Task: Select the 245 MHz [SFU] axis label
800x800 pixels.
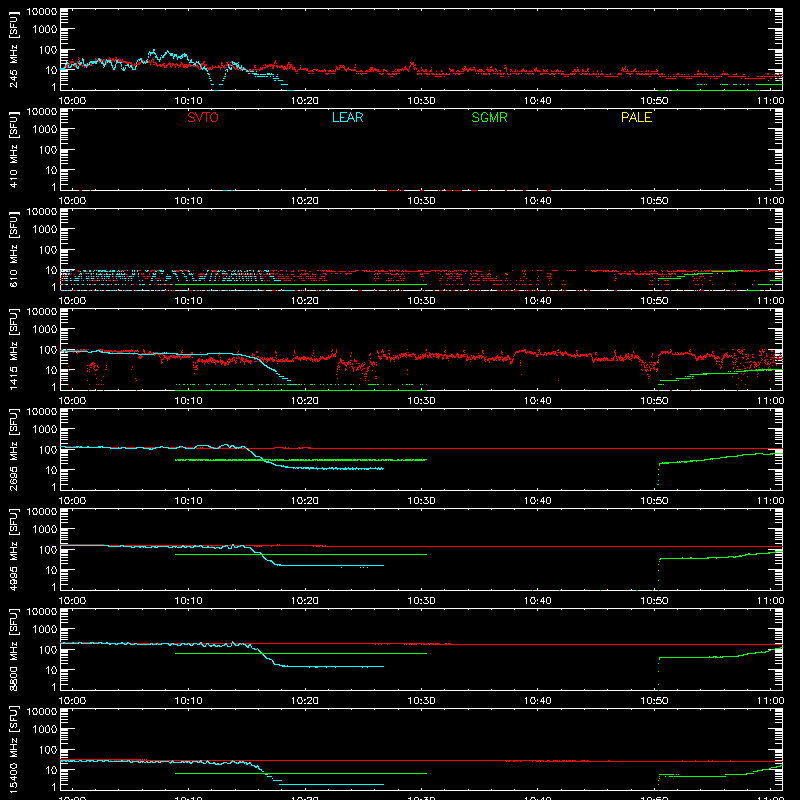Action: pos(14,50)
